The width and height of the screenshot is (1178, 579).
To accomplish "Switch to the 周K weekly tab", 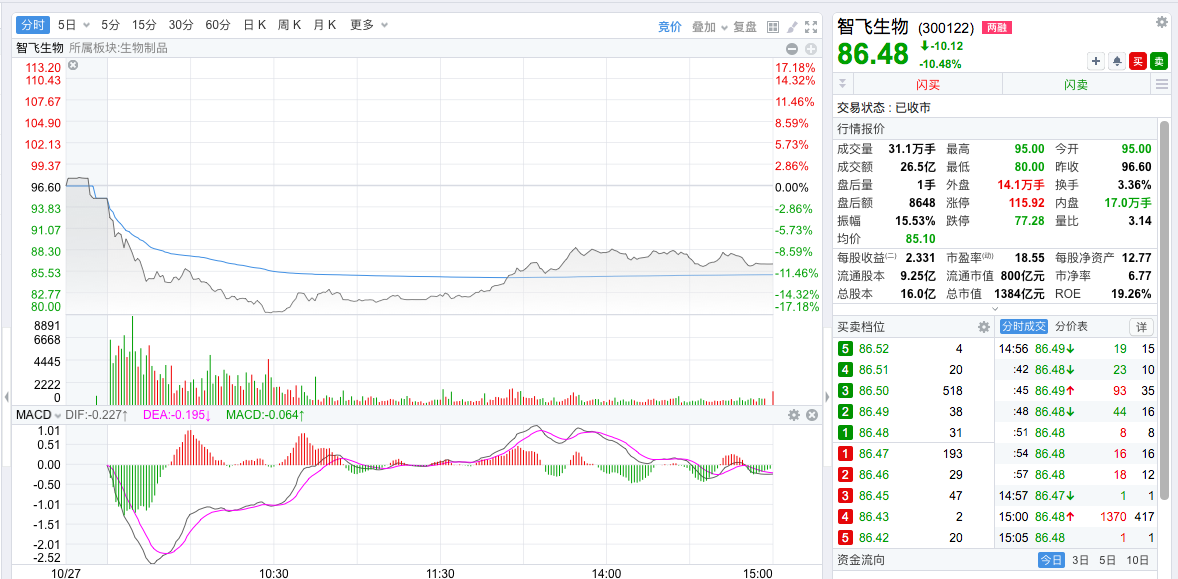I will pyautogui.click(x=289, y=25).
